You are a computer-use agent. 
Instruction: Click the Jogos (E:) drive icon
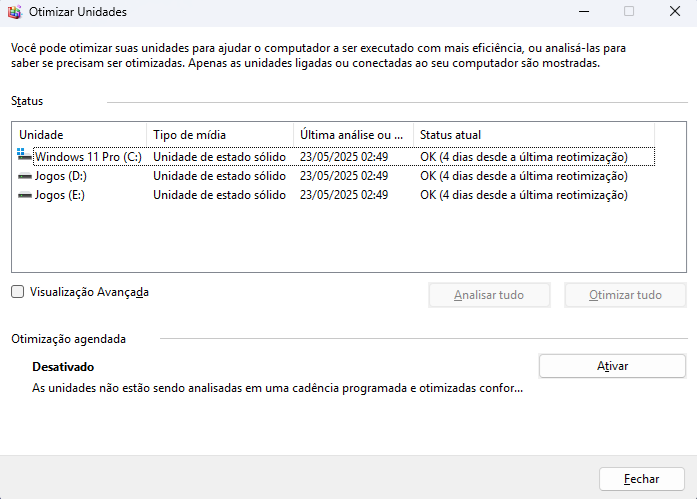tap(24, 196)
